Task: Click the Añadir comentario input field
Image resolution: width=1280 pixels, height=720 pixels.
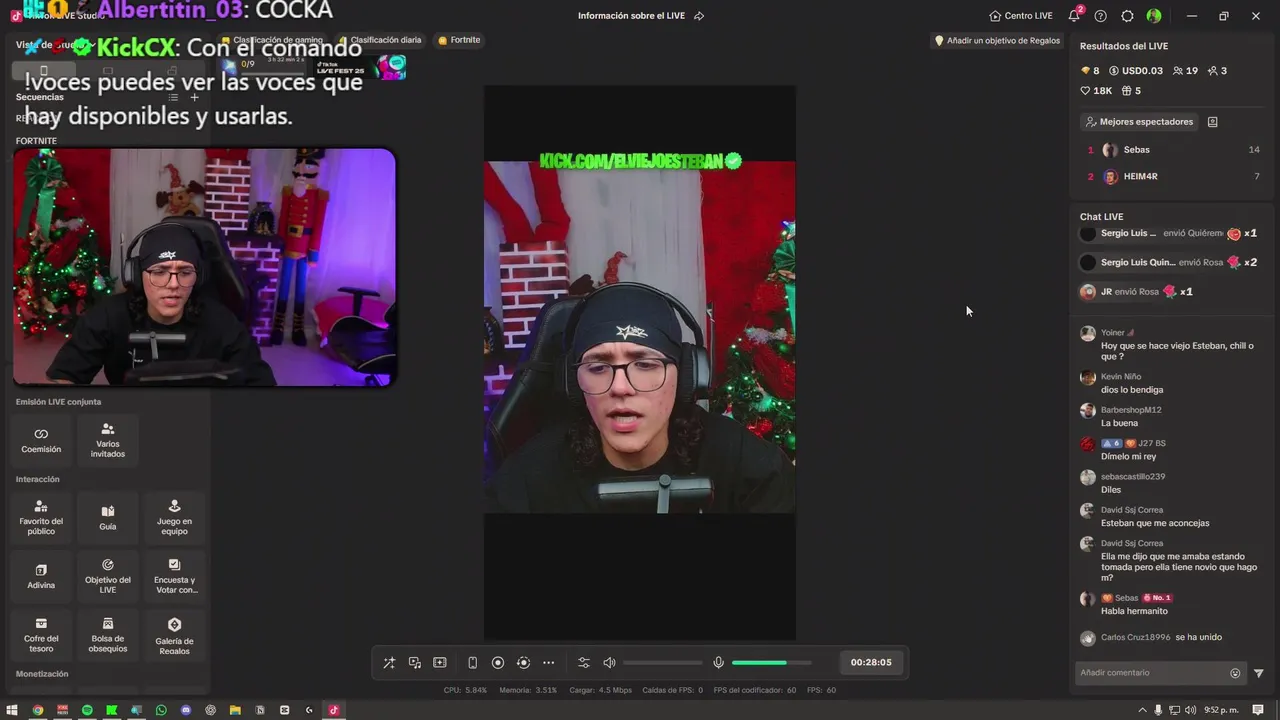Action: click(x=1152, y=673)
